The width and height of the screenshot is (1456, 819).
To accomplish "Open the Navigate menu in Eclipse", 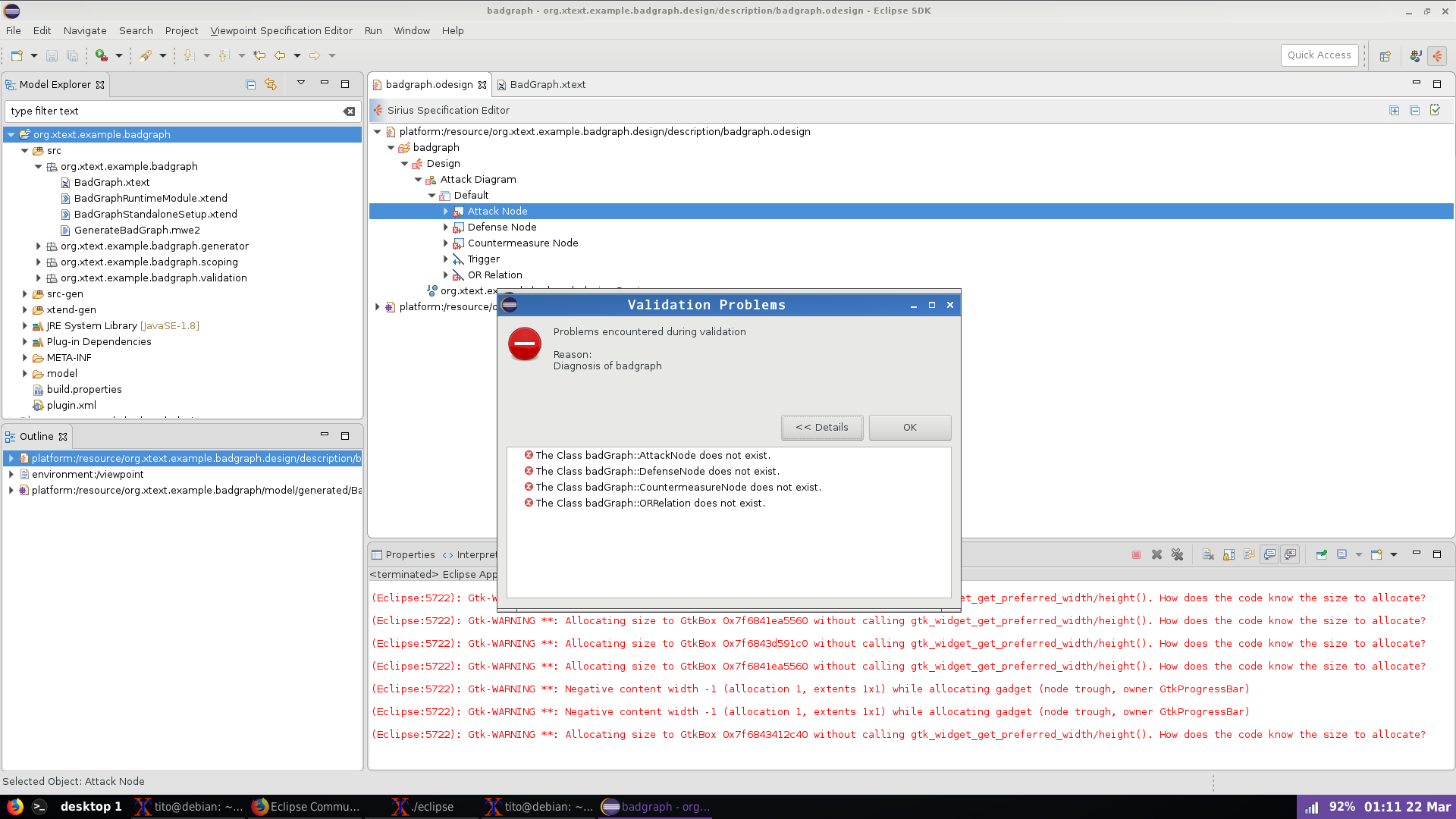I will pos(85,30).
